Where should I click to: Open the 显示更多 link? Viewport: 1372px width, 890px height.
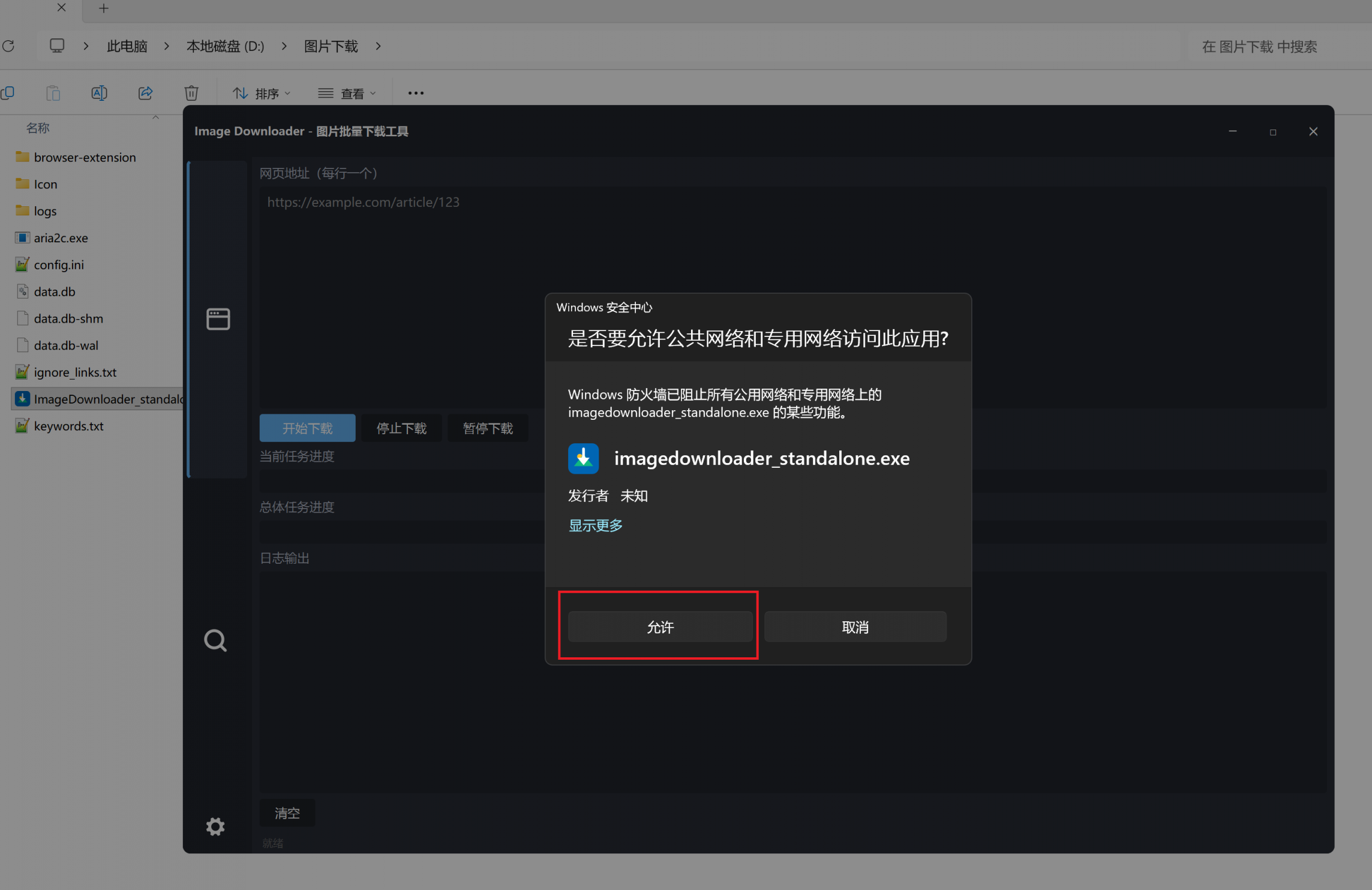click(x=595, y=525)
